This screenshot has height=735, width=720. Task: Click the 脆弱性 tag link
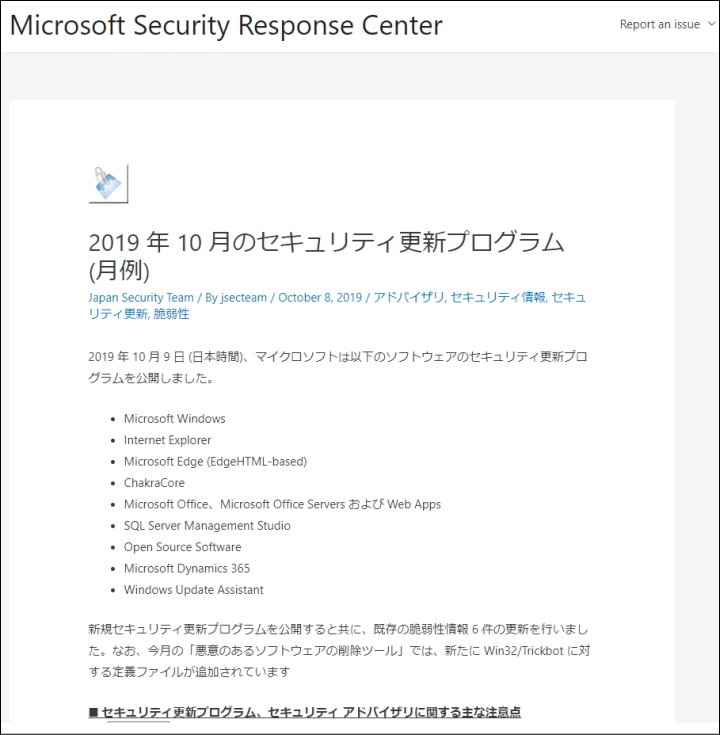click(x=170, y=313)
